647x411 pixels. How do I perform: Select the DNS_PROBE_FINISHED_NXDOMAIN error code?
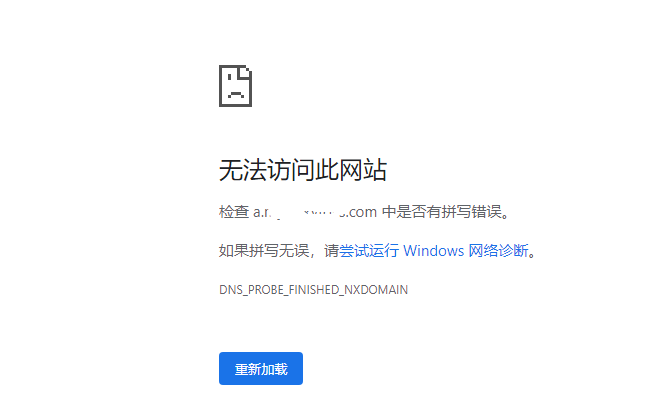(313, 290)
